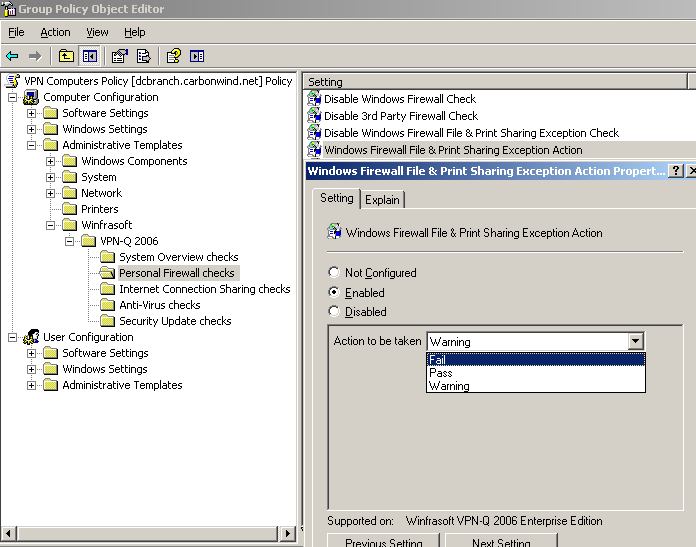Screen dimensions: 696x547
Task: Expand Software Settings under Computer Configuration
Action: coord(32,113)
